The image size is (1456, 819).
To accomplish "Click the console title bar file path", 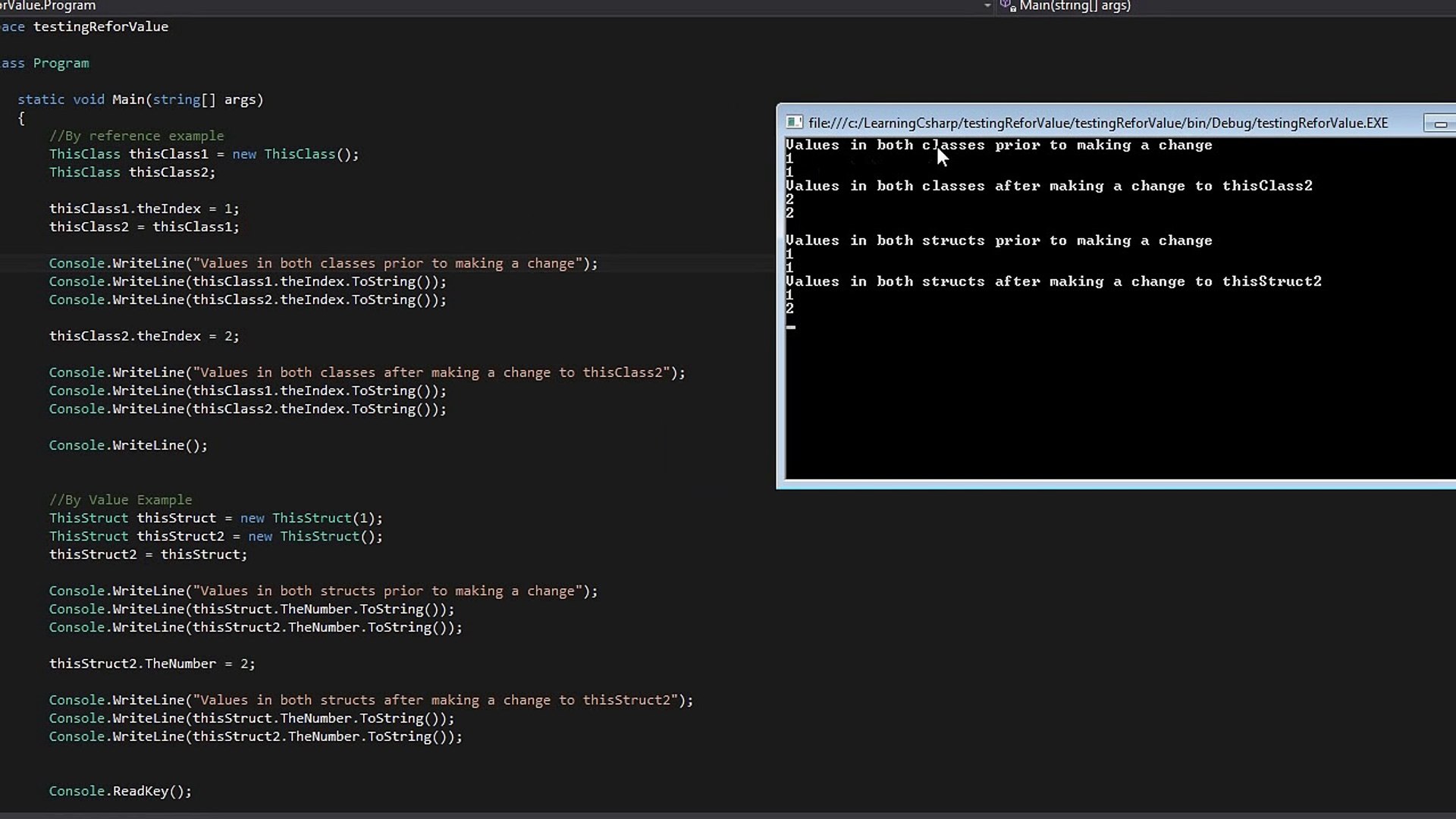I will click(1098, 123).
